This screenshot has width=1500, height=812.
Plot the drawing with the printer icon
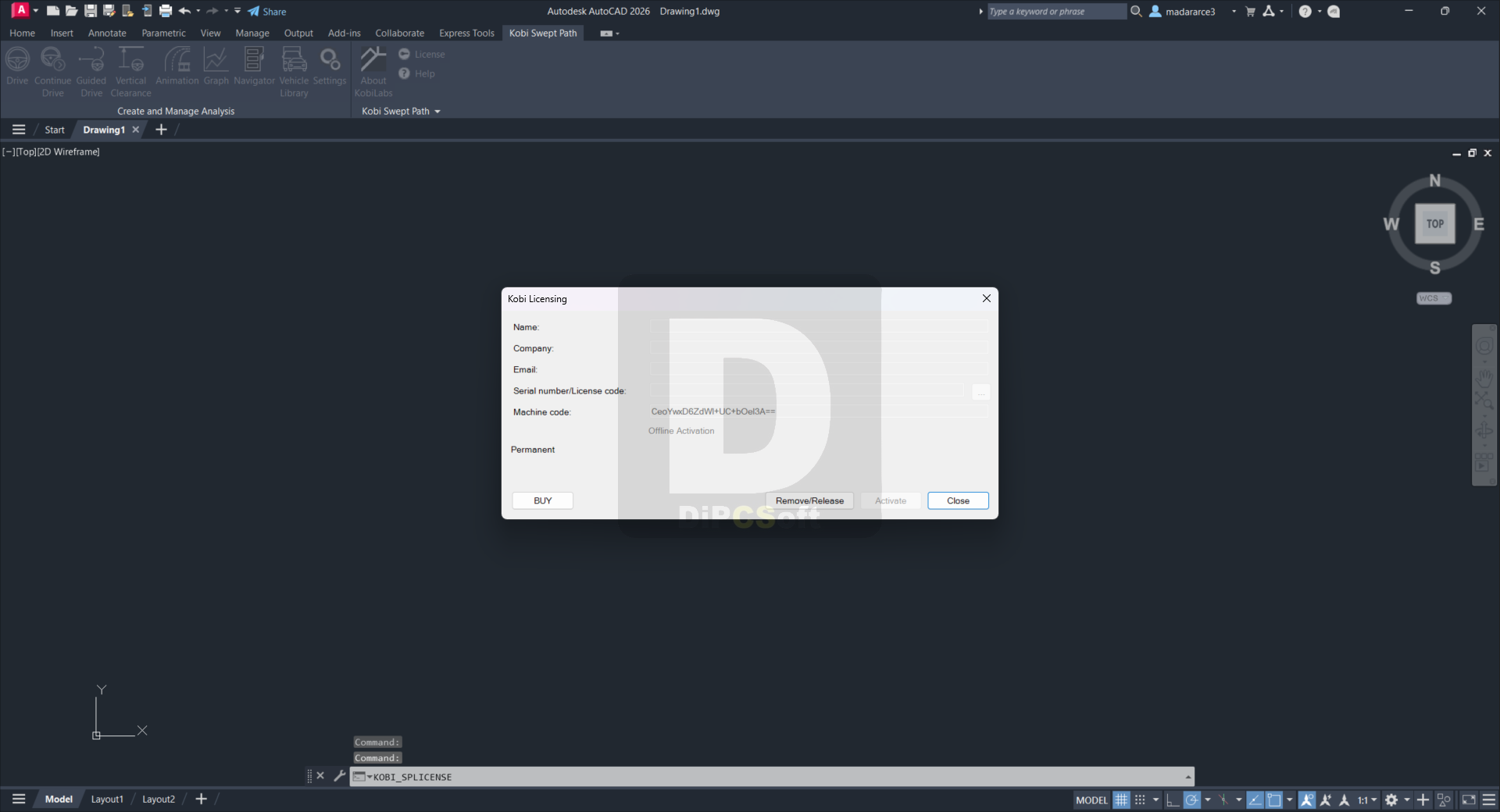pyautogui.click(x=165, y=11)
